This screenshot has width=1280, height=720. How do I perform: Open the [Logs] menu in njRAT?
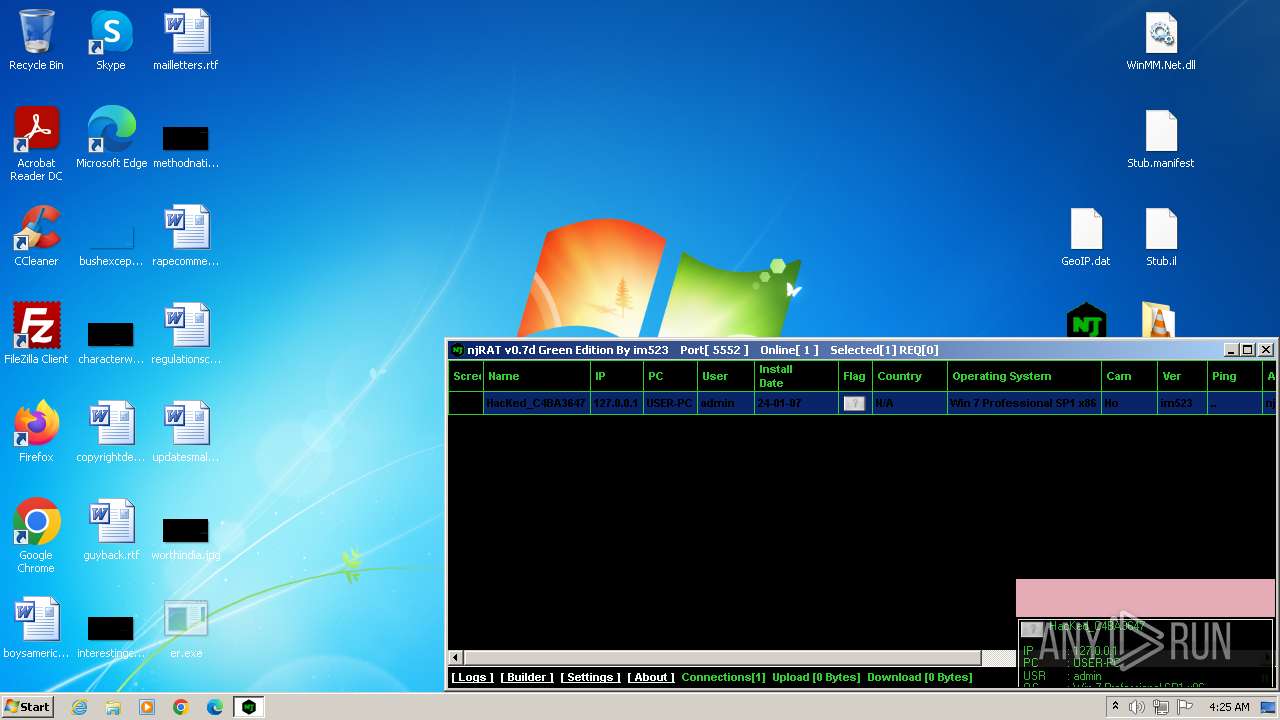click(x=473, y=677)
